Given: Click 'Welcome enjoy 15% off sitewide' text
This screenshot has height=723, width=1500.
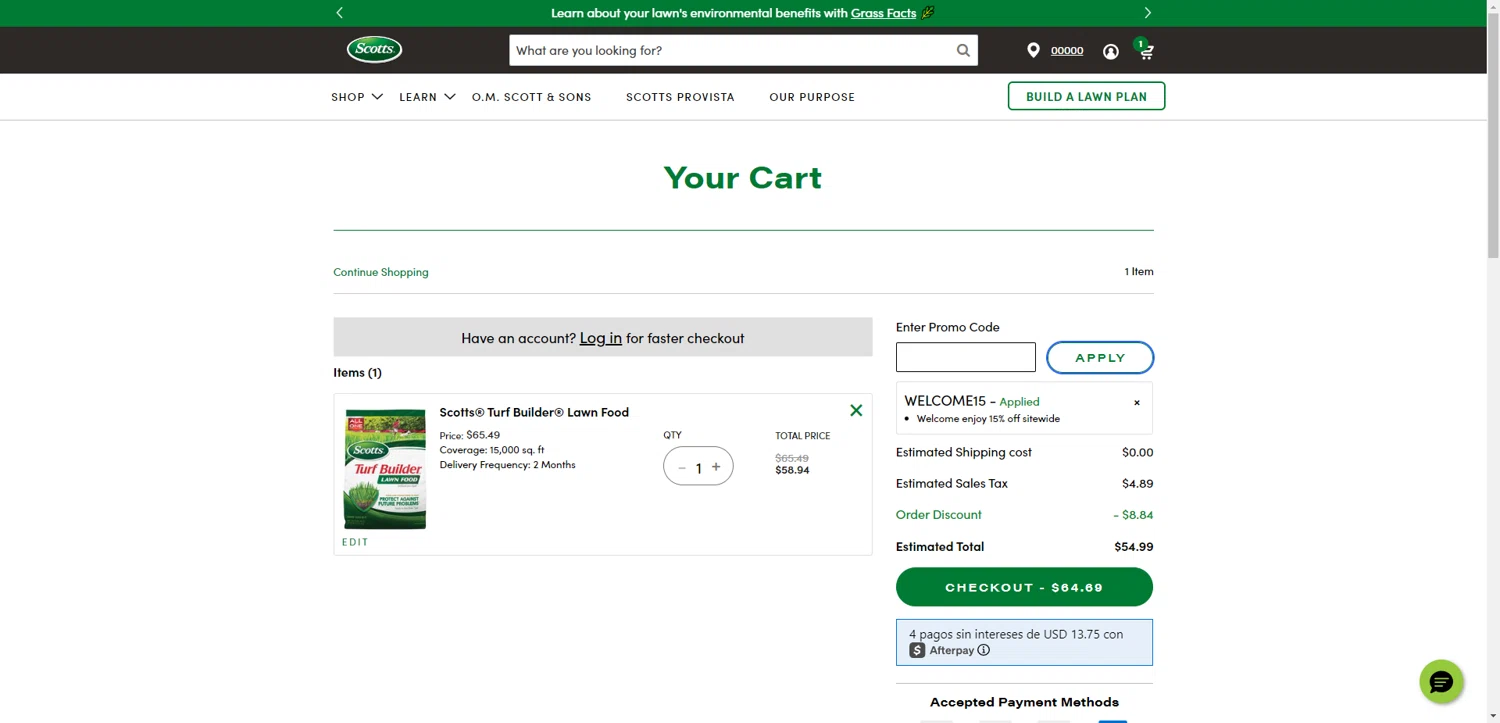Looking at the screenshot, I should (x=988, y=419).
